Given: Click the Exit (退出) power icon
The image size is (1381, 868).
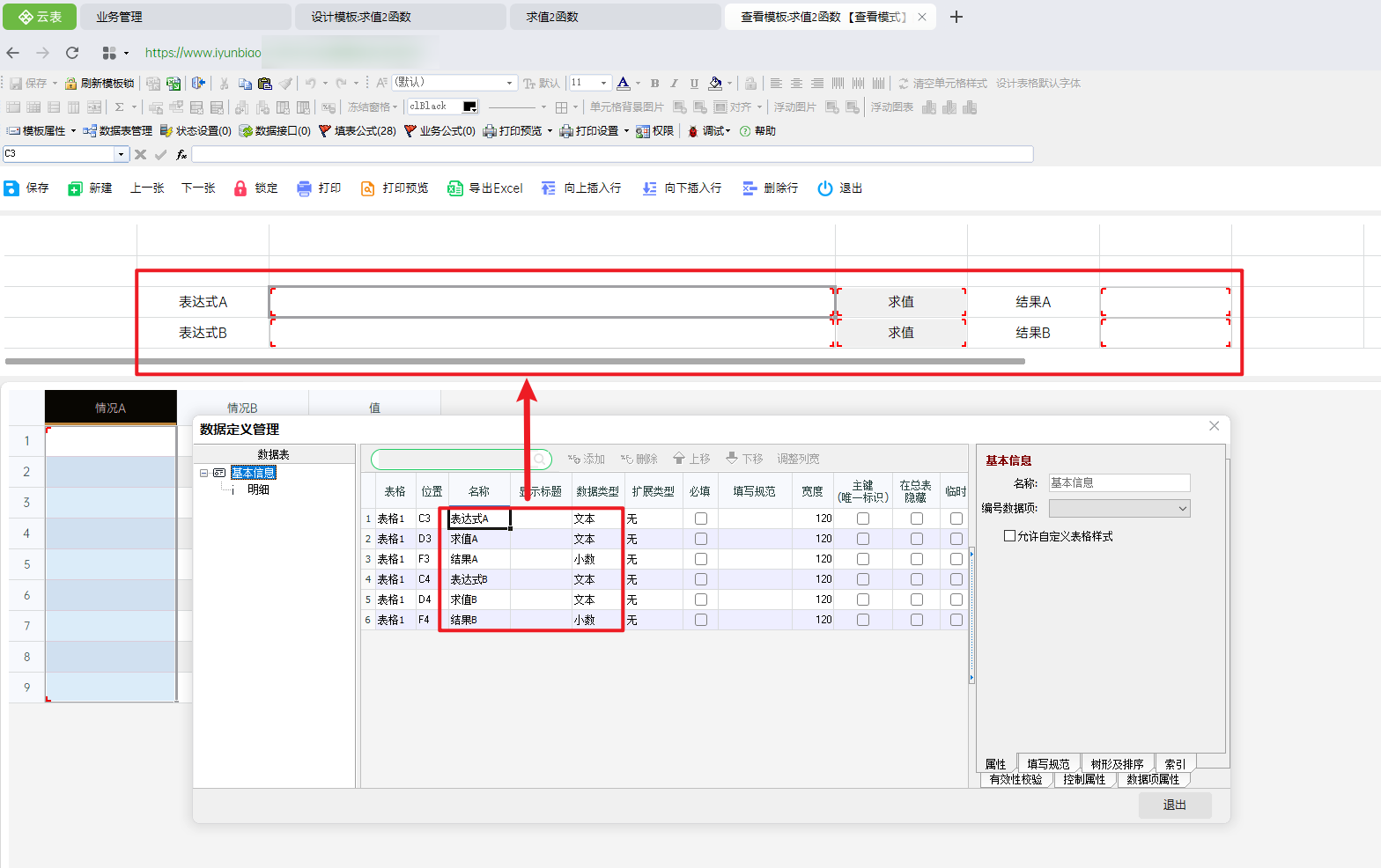Looking at the screenshot, I should [824, 188].
